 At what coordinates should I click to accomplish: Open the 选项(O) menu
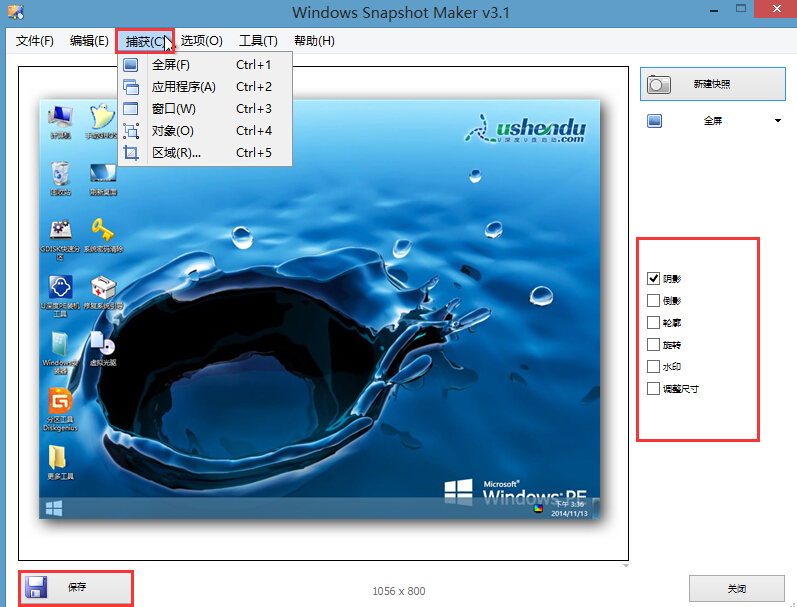pos(202,41)
